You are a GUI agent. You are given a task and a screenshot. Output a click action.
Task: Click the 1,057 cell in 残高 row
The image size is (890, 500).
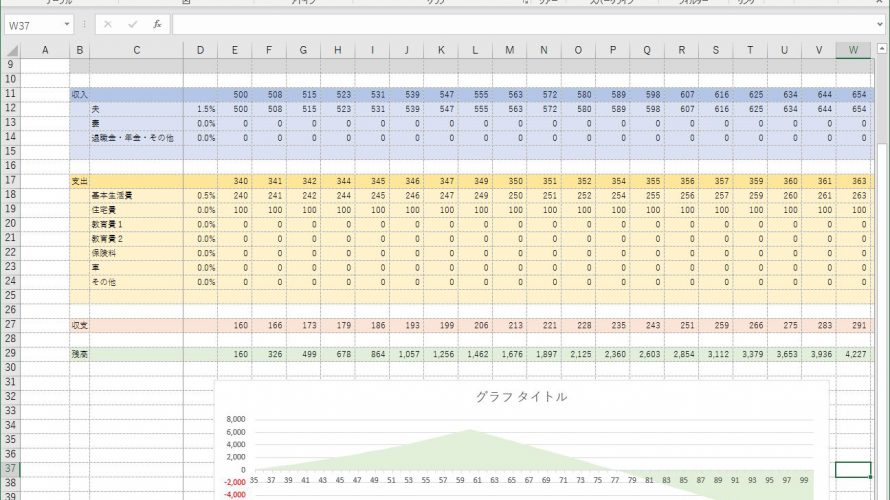406,354
